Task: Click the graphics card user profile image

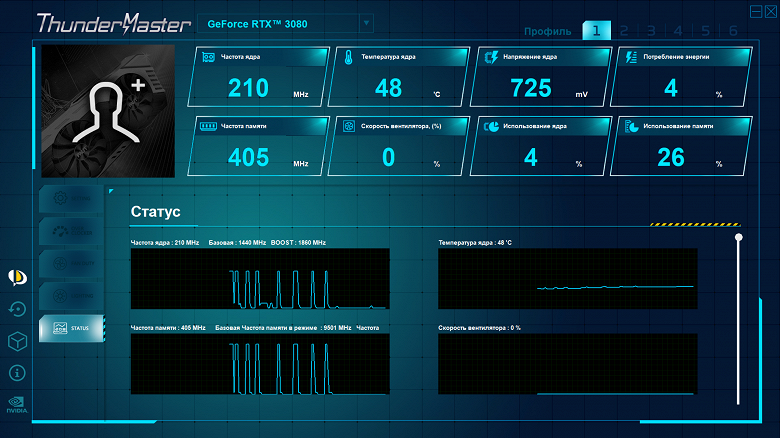Action: (108, 111)
